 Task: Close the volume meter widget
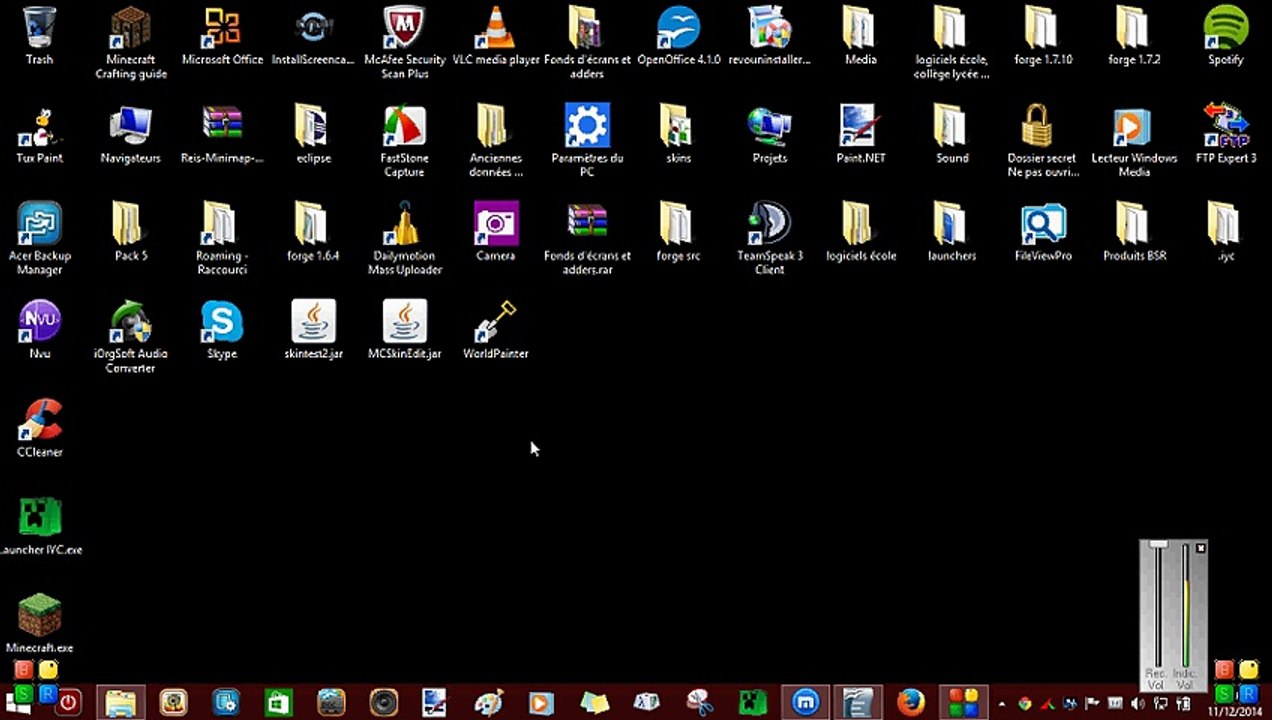click(x=1201, y=548)
